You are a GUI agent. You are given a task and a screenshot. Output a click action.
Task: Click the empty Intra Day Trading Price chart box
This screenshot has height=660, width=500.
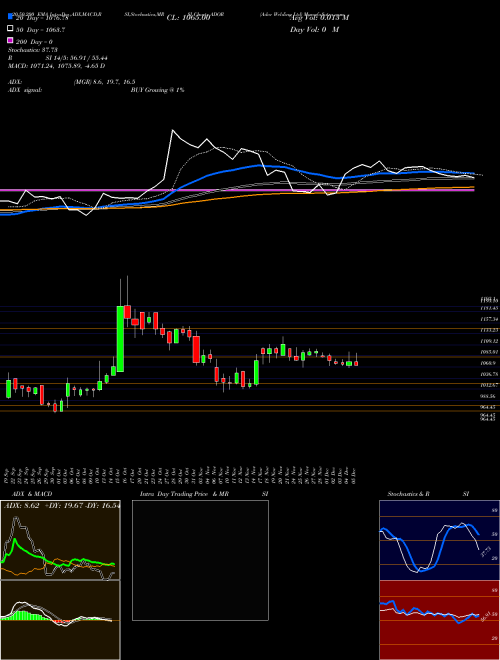[200, 560]
